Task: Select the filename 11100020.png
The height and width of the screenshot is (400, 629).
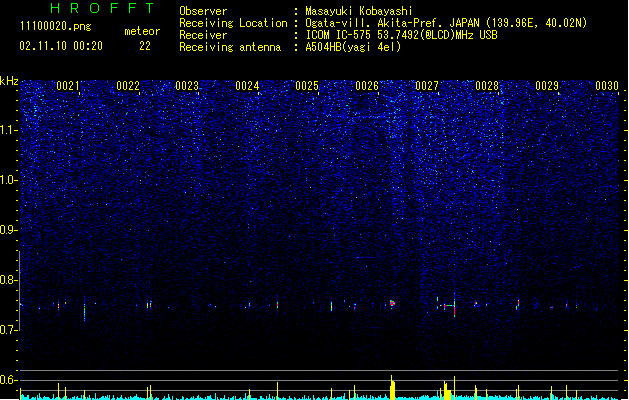Action: click(56, 26)
